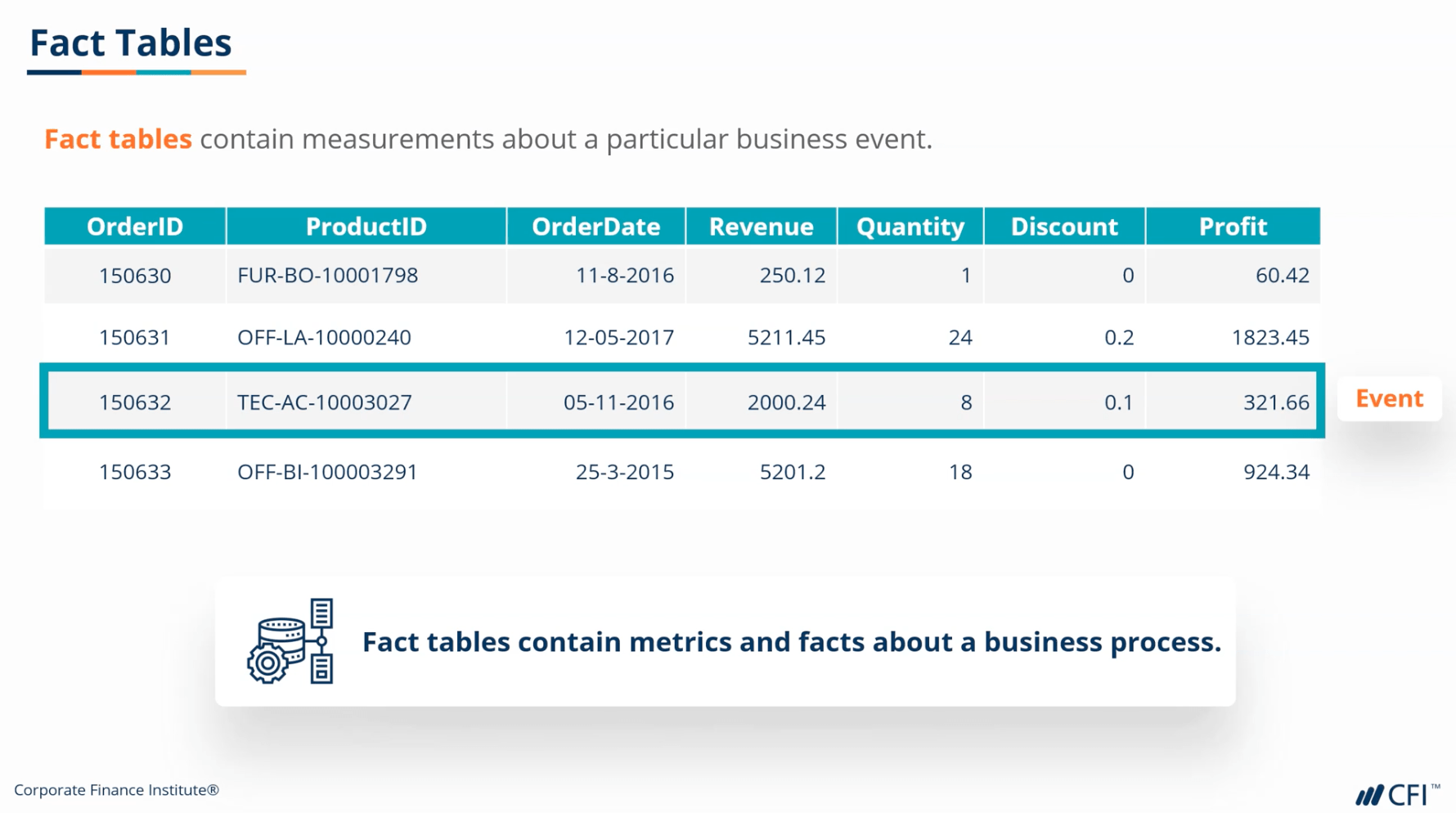Select the OrderID column header
The height and width of the screenshot is (813, 1456).
[x=135, y=227]
